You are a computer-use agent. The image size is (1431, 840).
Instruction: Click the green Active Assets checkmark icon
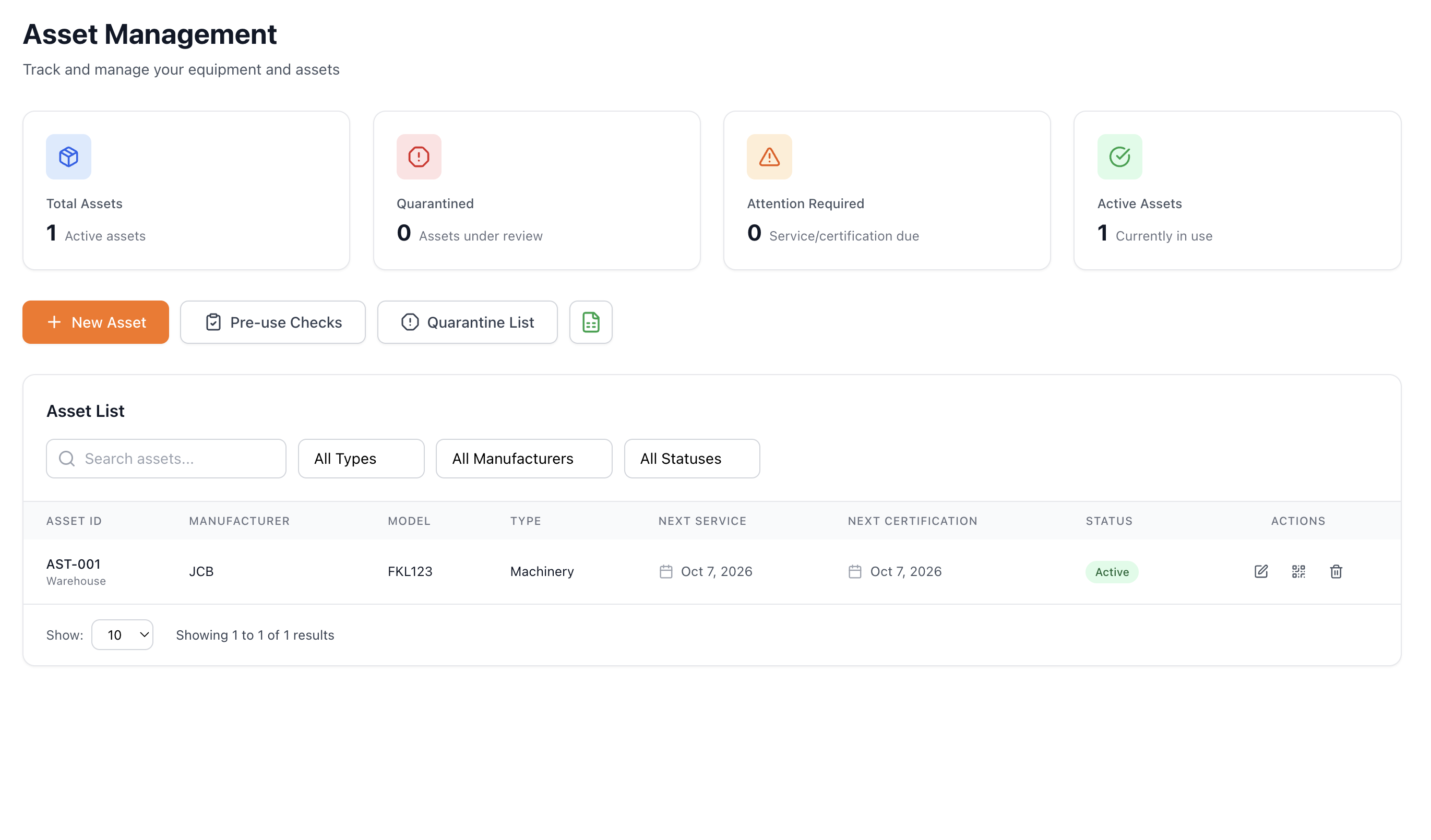pos(1119,157)
